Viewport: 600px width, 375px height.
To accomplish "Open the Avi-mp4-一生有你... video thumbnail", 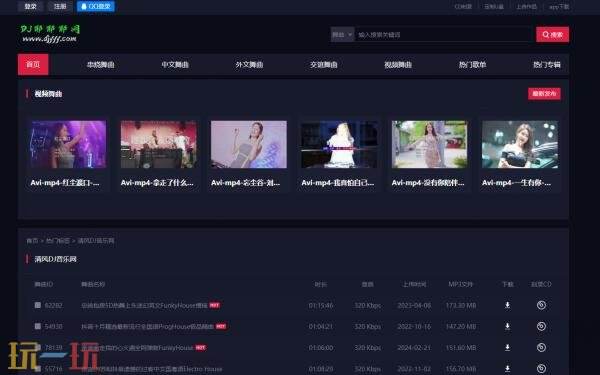I will point(520,144).
